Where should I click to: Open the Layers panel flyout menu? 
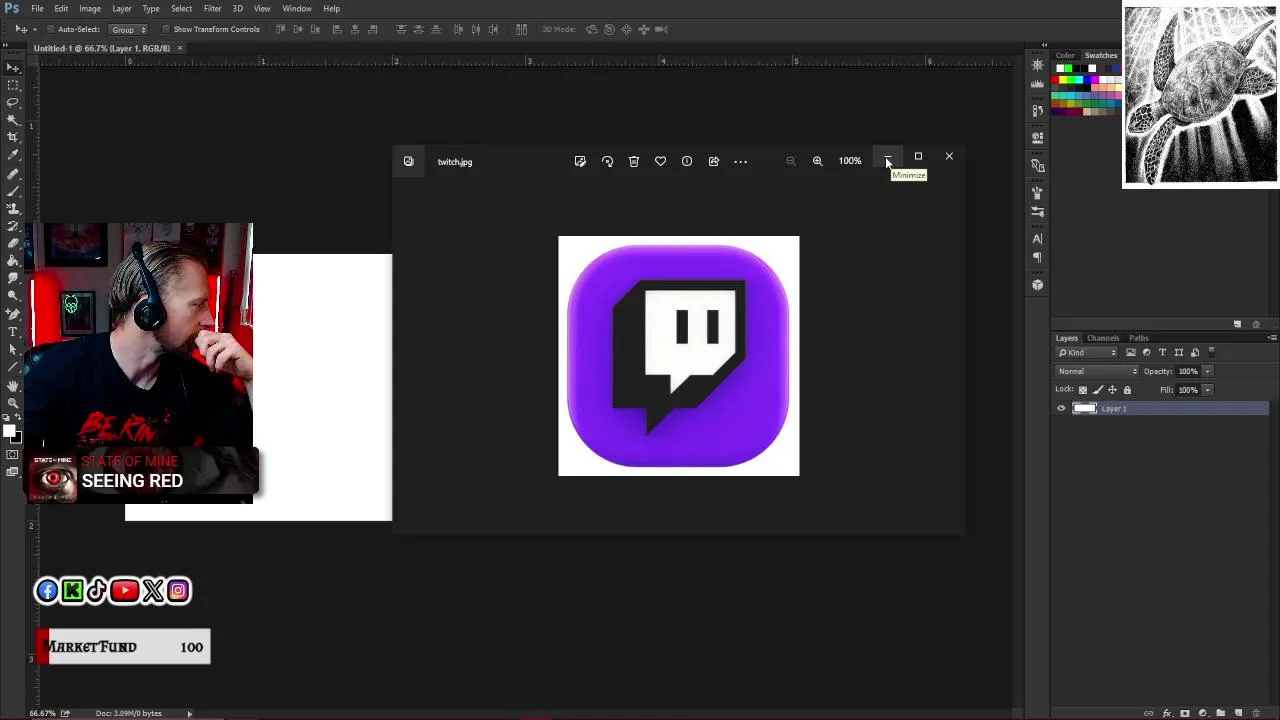1272,338
